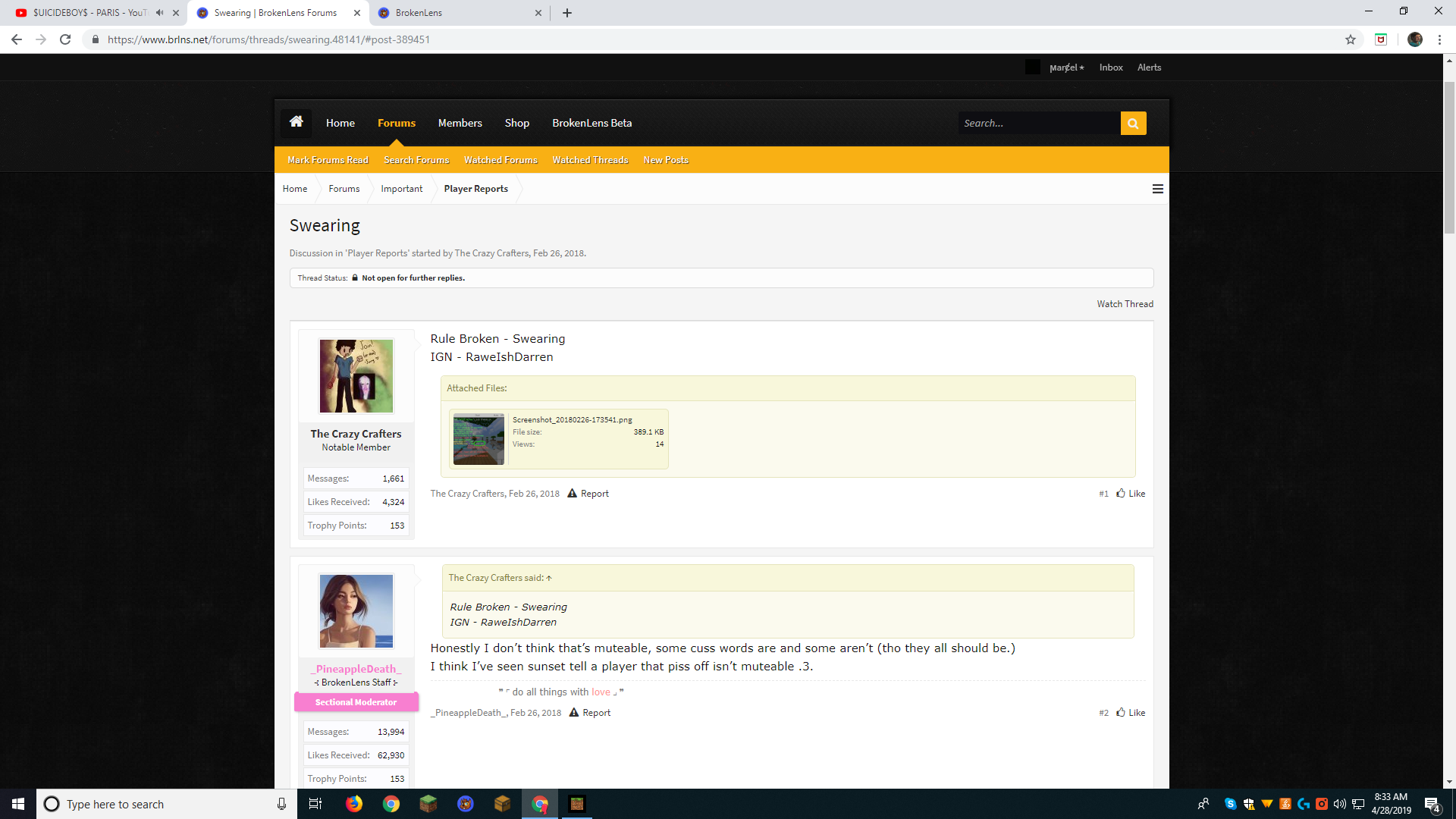Image resolution: width=1456 pixels, height=819 pixels.
Task: Mute the YouTube tab using the speaker icon
Action: (159, 13)
